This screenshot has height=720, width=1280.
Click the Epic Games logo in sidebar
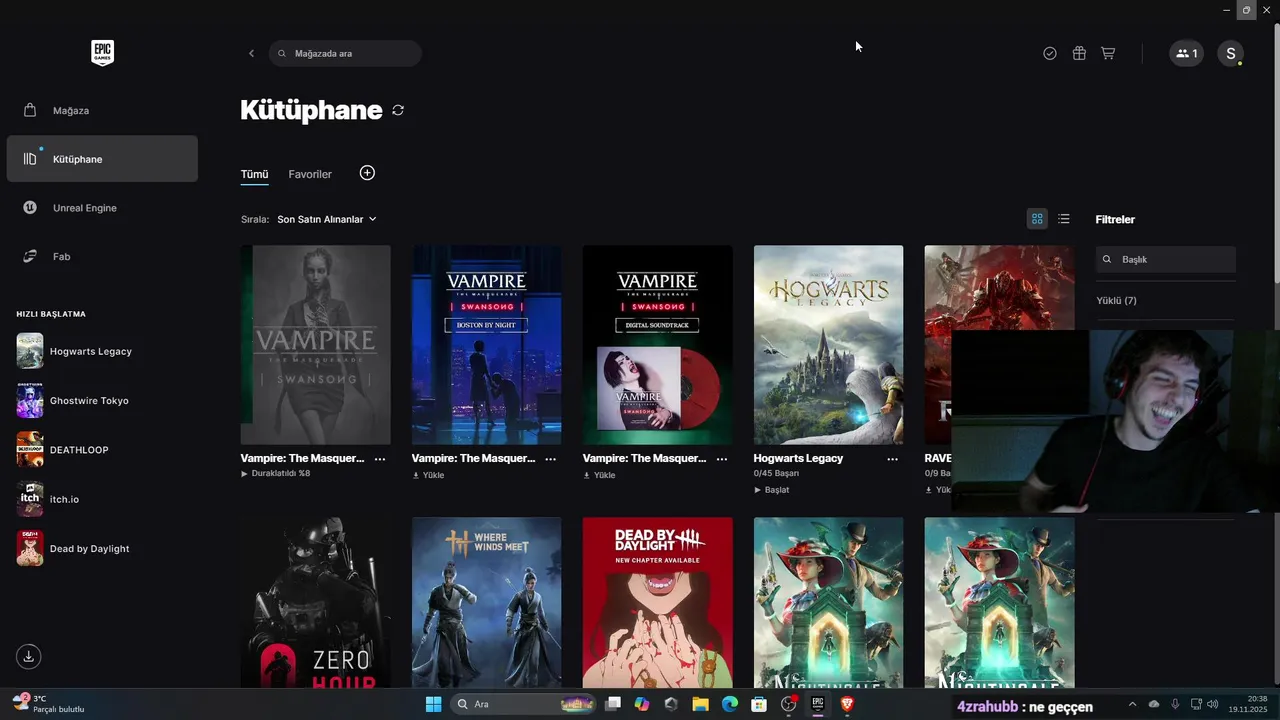(102, 53)
